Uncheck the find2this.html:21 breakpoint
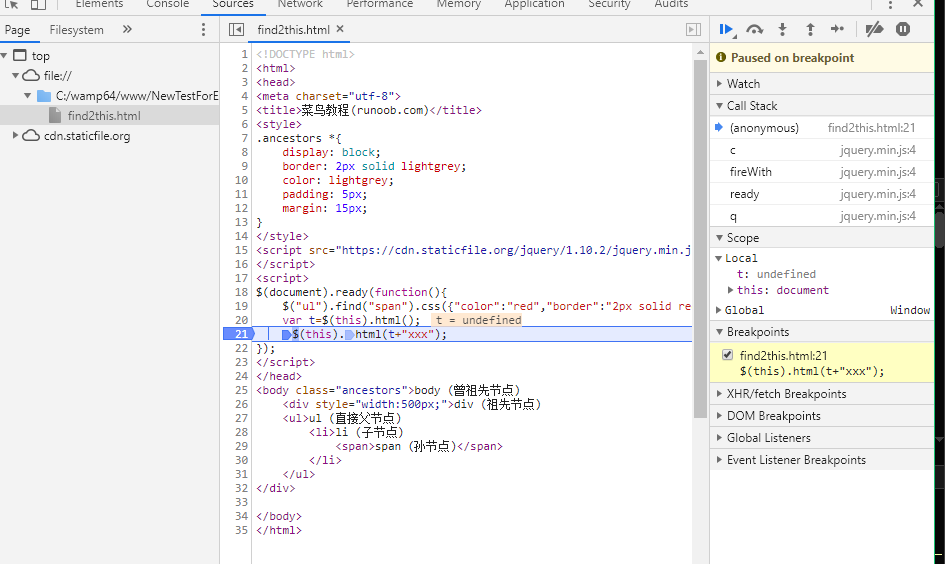Screen dimensions: 945x564 [727, 355]
